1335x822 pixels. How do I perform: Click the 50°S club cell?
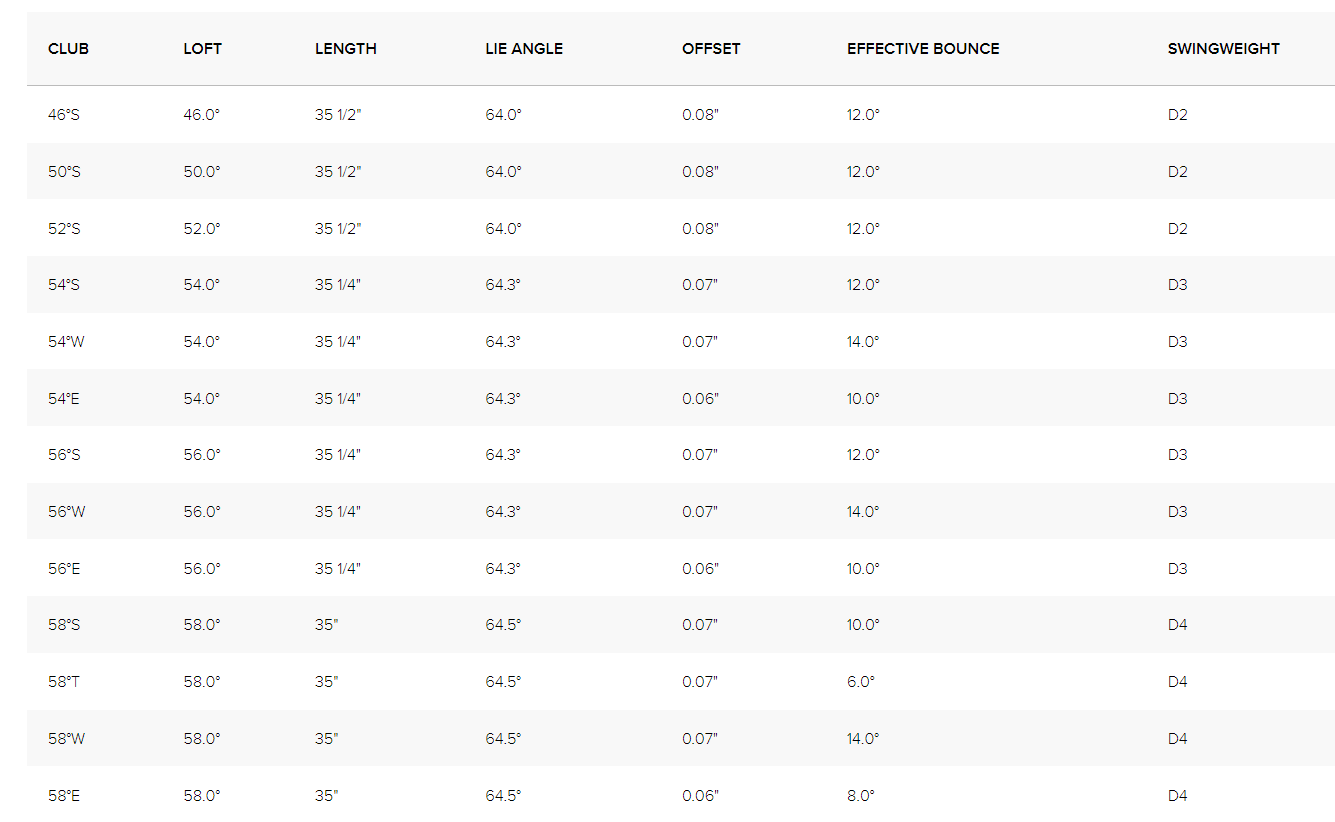[64, 172]
